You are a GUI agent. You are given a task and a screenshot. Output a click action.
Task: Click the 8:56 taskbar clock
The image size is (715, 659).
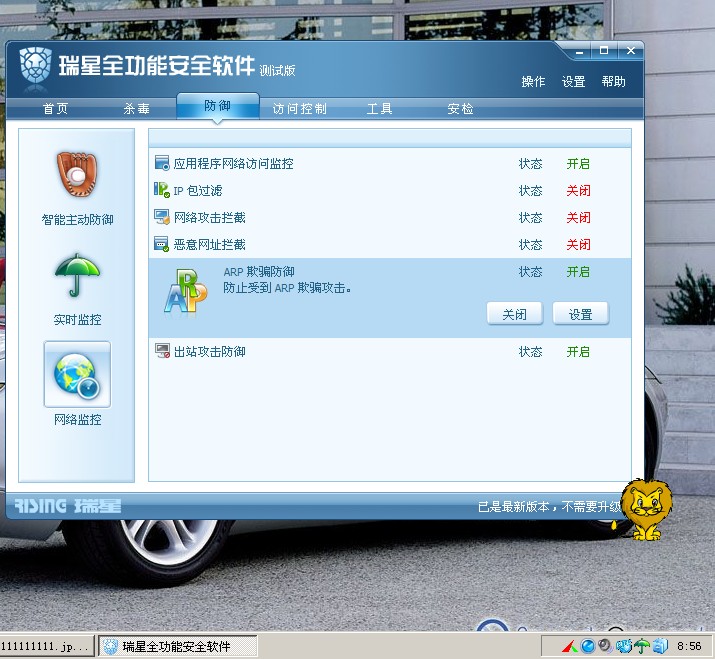689,646
